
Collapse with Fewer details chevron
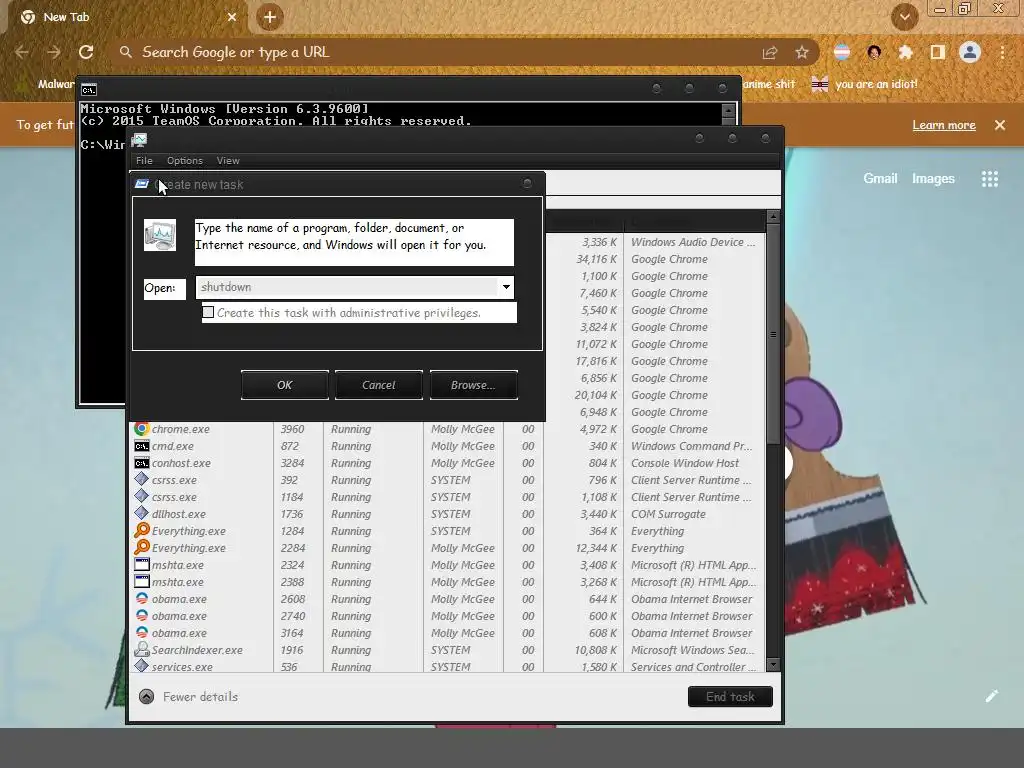(146, 697)
